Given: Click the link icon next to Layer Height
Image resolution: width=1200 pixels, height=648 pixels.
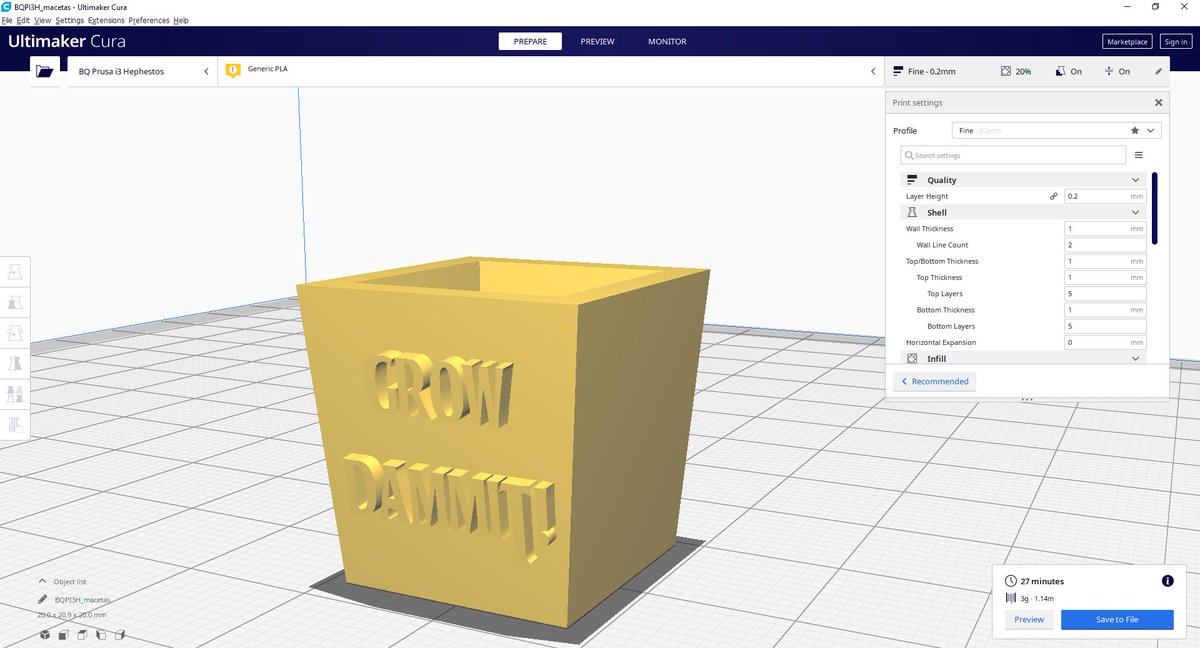Looking at the screenshot, I should (1053, 196).
